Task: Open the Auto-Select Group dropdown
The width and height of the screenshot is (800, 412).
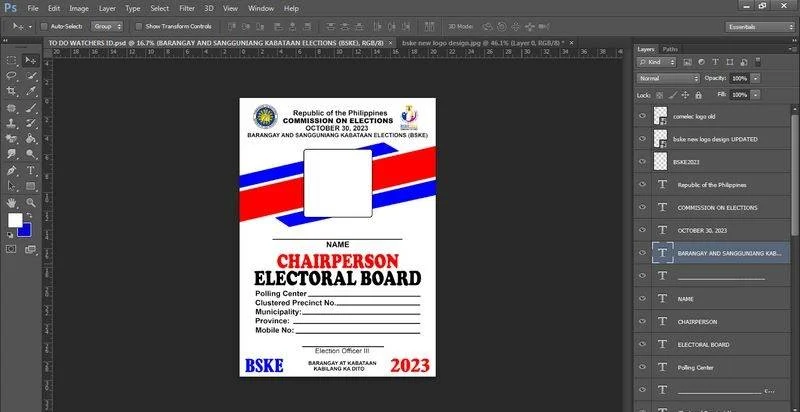Action: pyautogui.click(x=107, y=26)
